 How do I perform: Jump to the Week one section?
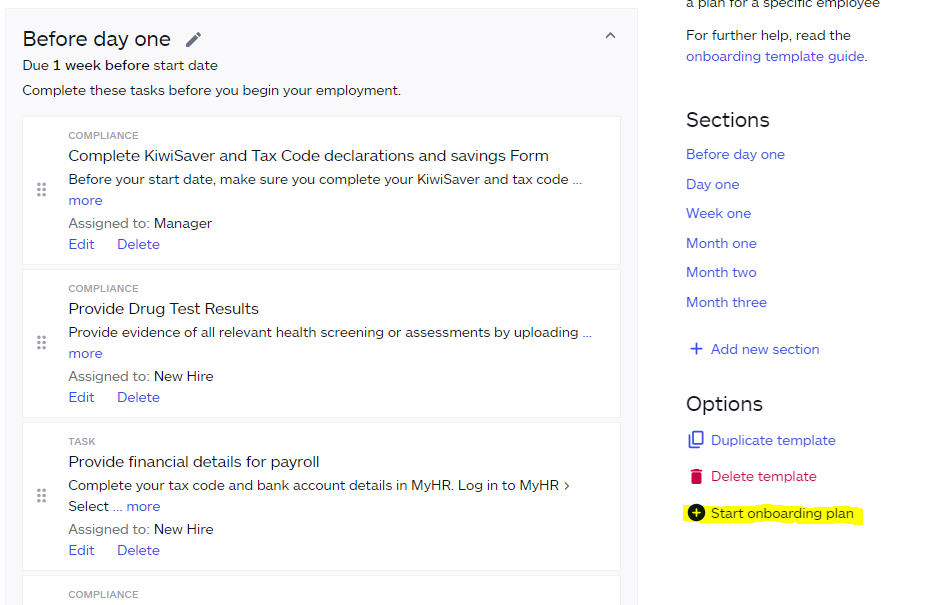[x=718, y=213]
